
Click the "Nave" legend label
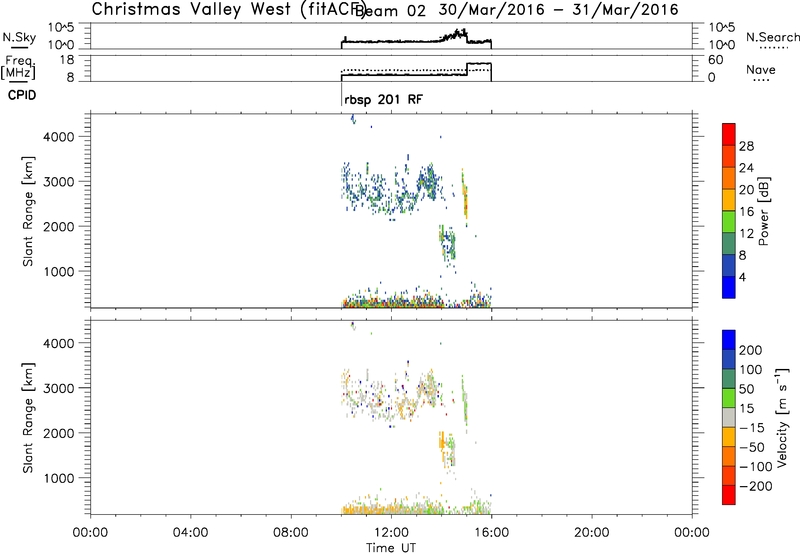coord(761,69)
